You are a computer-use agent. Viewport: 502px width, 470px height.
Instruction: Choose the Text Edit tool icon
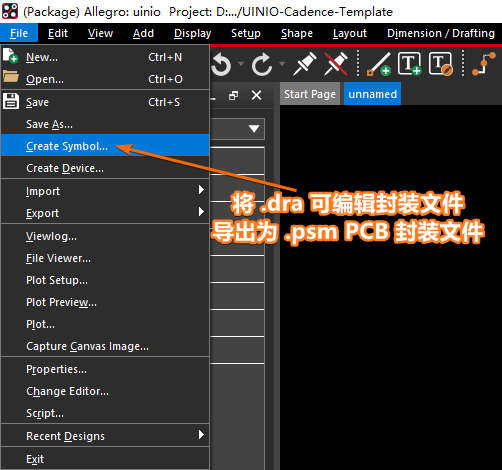pyautogui.click(x=441, y=63)
